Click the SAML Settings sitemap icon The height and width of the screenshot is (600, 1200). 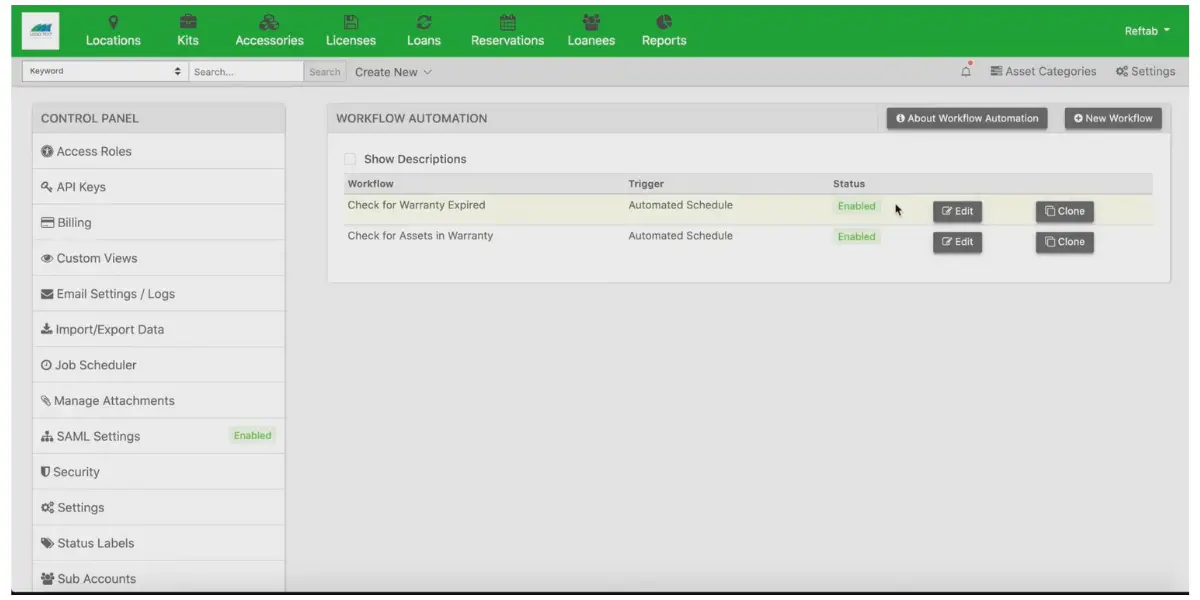coord(47,437)
